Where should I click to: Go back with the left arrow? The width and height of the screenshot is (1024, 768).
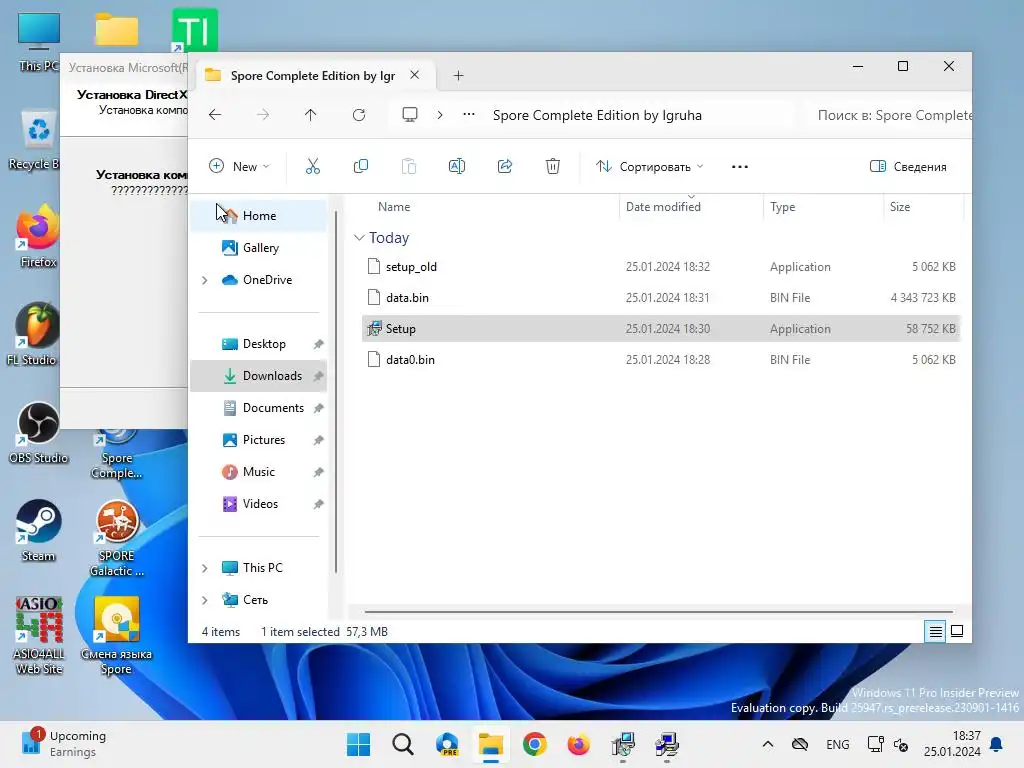click(215, 115)
